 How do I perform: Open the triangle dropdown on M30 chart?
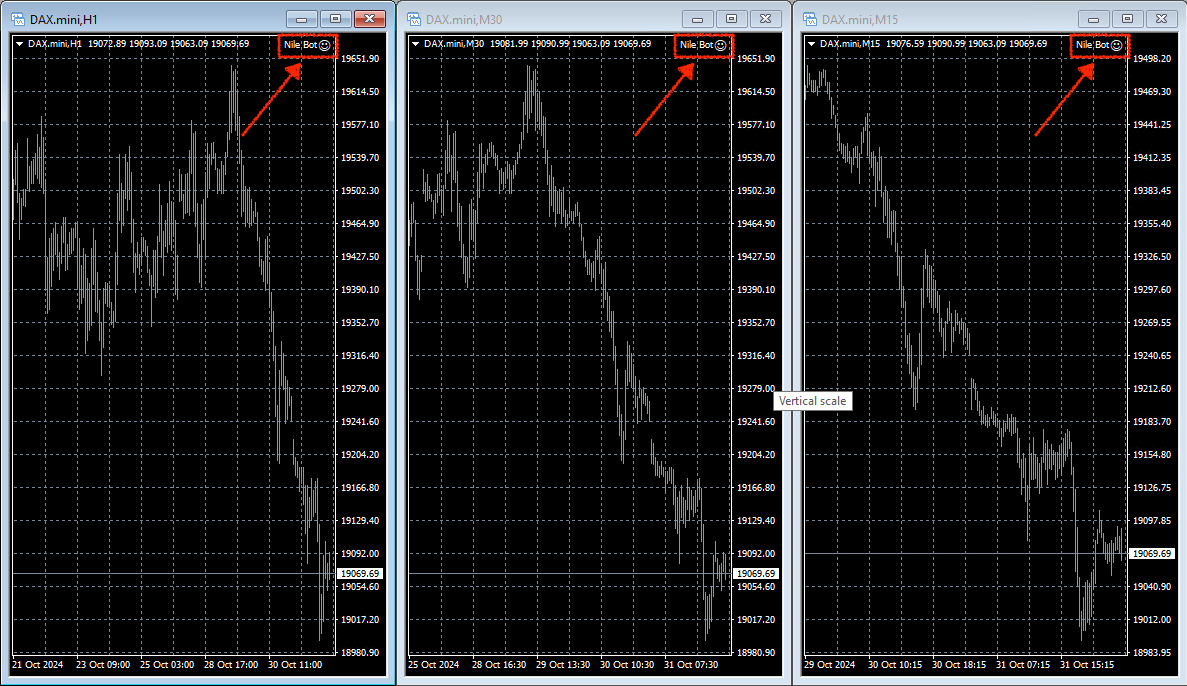pos(415,44)
